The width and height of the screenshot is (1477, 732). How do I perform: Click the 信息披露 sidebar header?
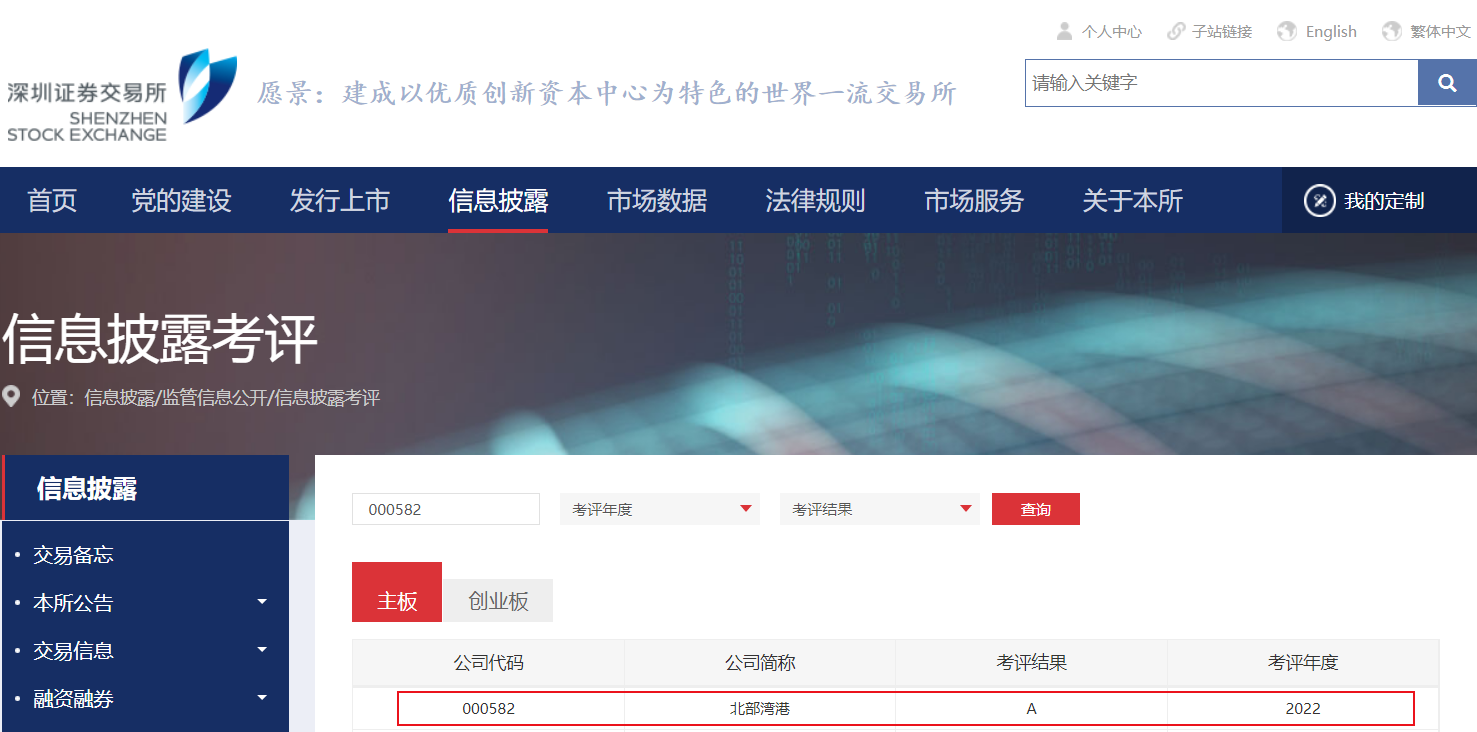tap(146, 488)
